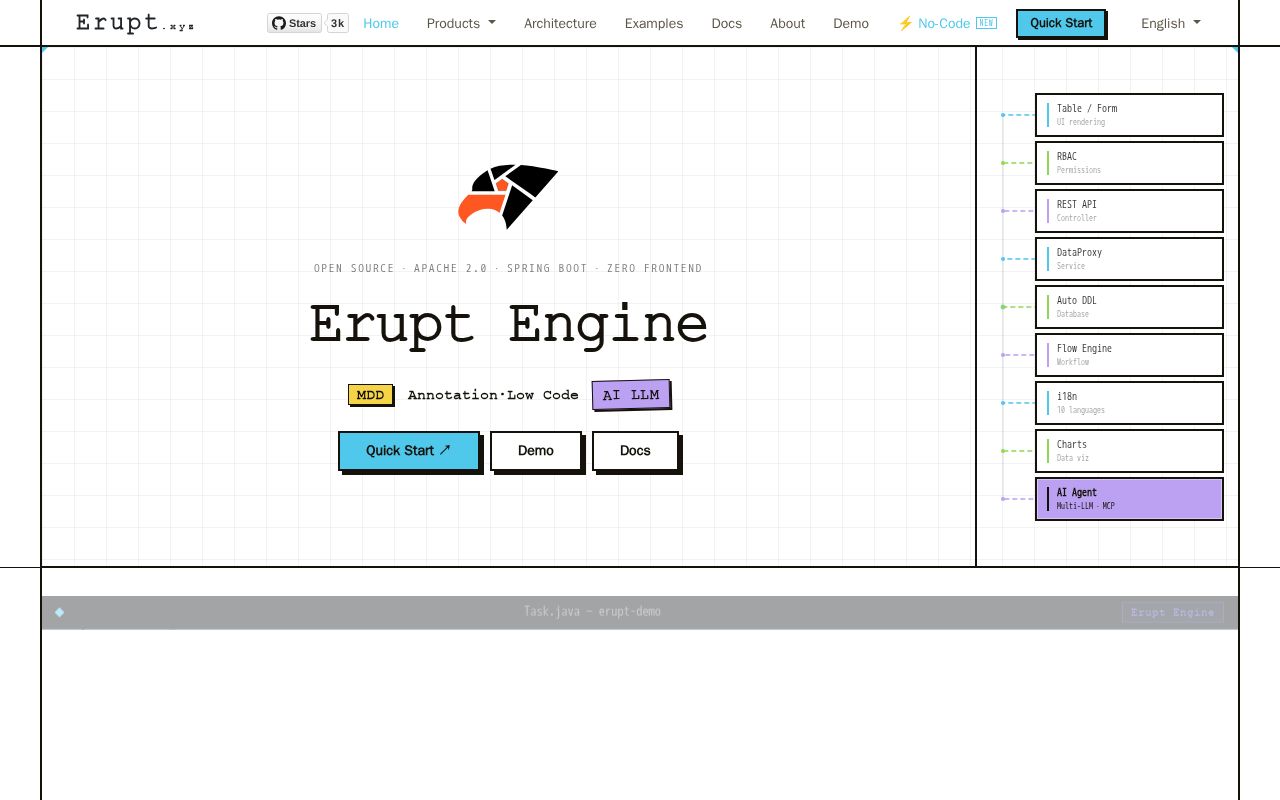Screen dimensions: 1280x800
Task: Open the hero Demo button
Action: (536, 451)
